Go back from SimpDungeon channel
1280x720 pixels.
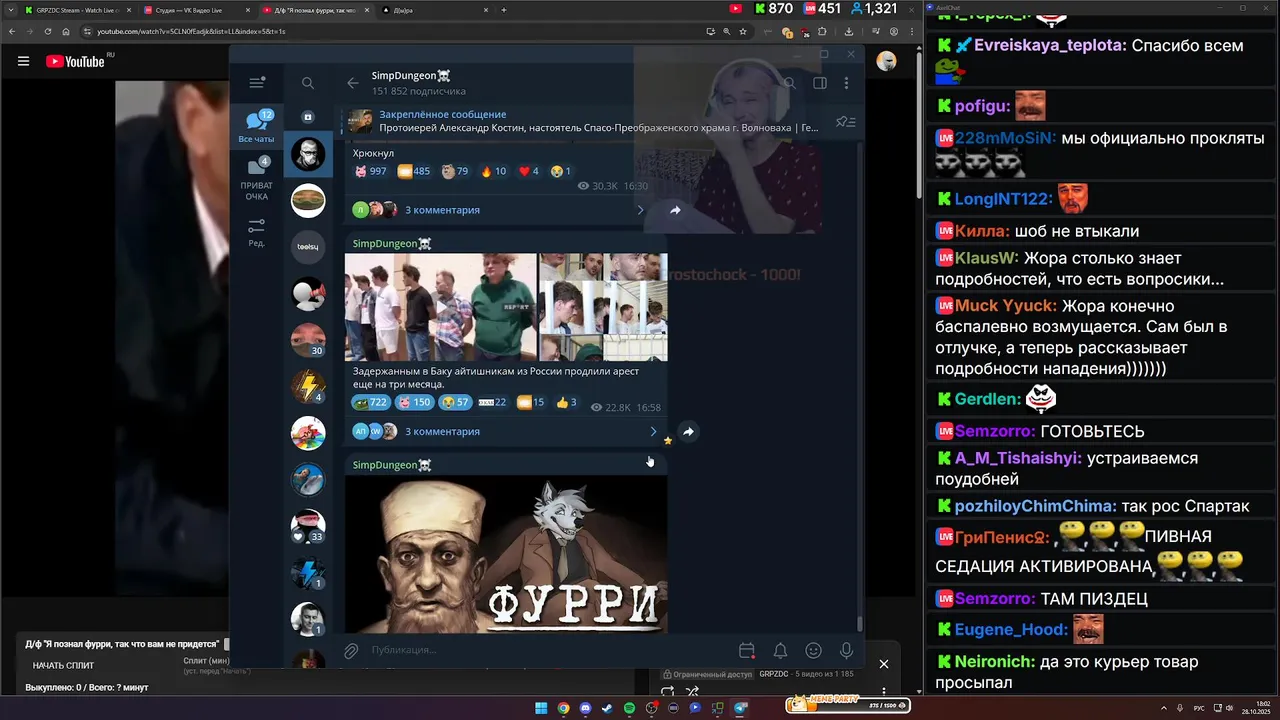pos(352,83)
